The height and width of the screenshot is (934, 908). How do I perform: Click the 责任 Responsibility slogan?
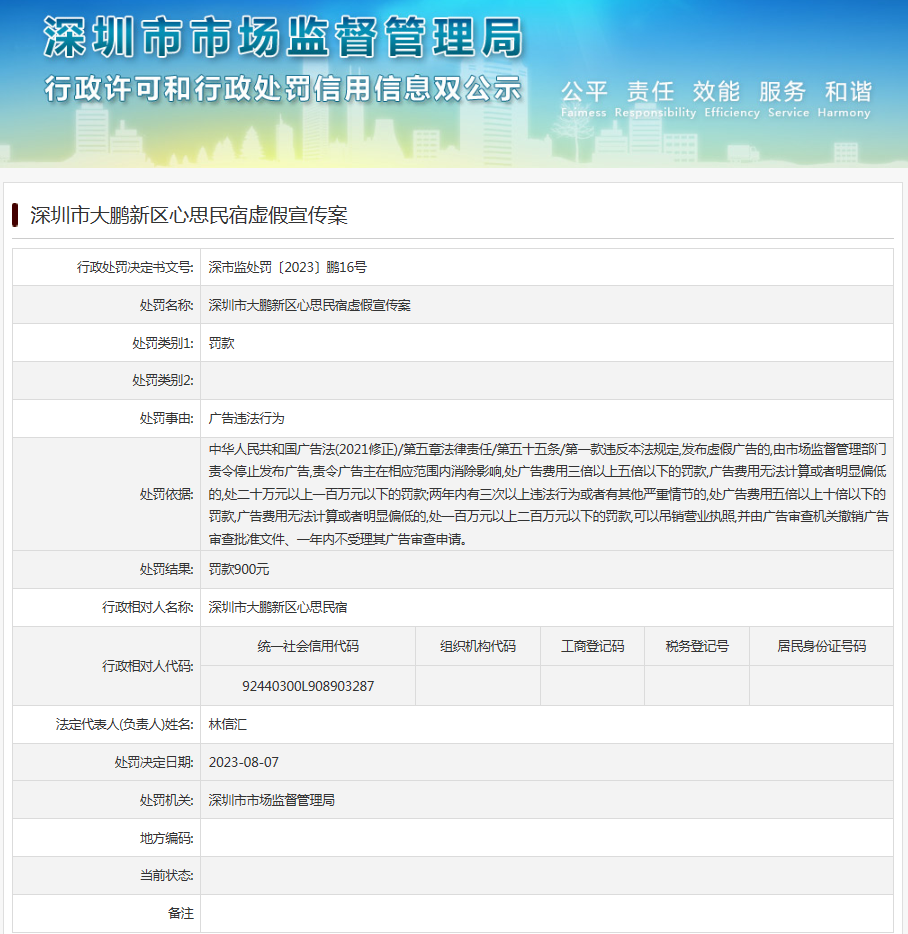click(x=655, y=99)
